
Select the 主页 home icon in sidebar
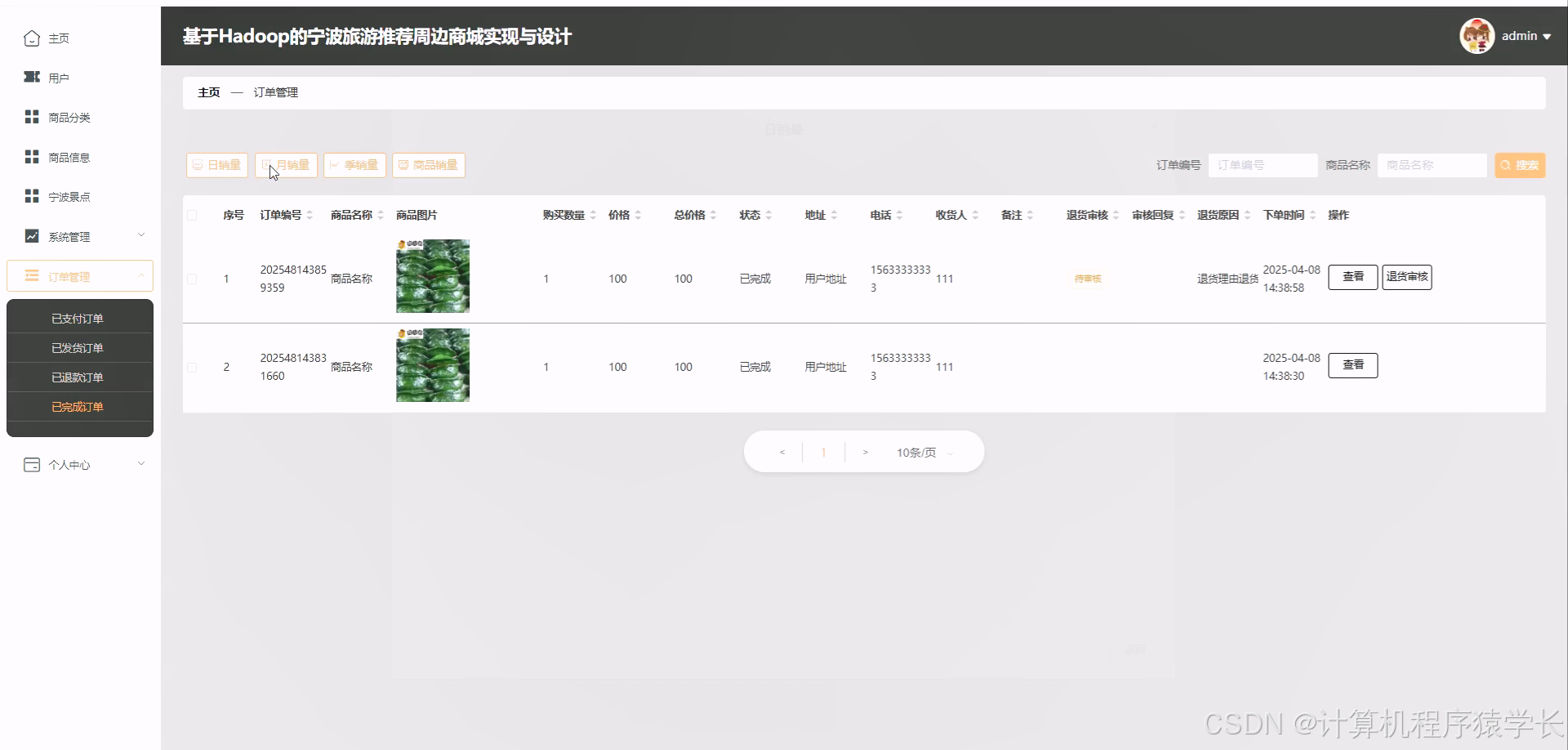coord(32,38)
